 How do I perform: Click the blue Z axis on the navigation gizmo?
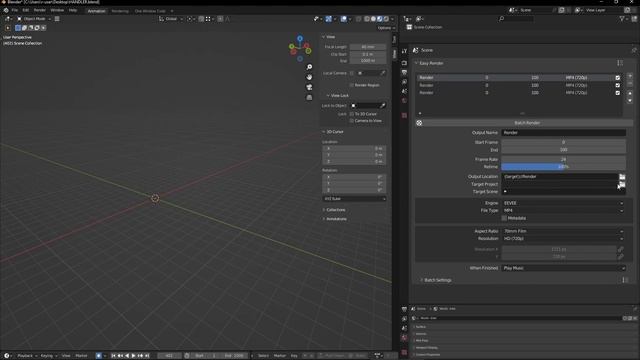click(x=300, y=39)
